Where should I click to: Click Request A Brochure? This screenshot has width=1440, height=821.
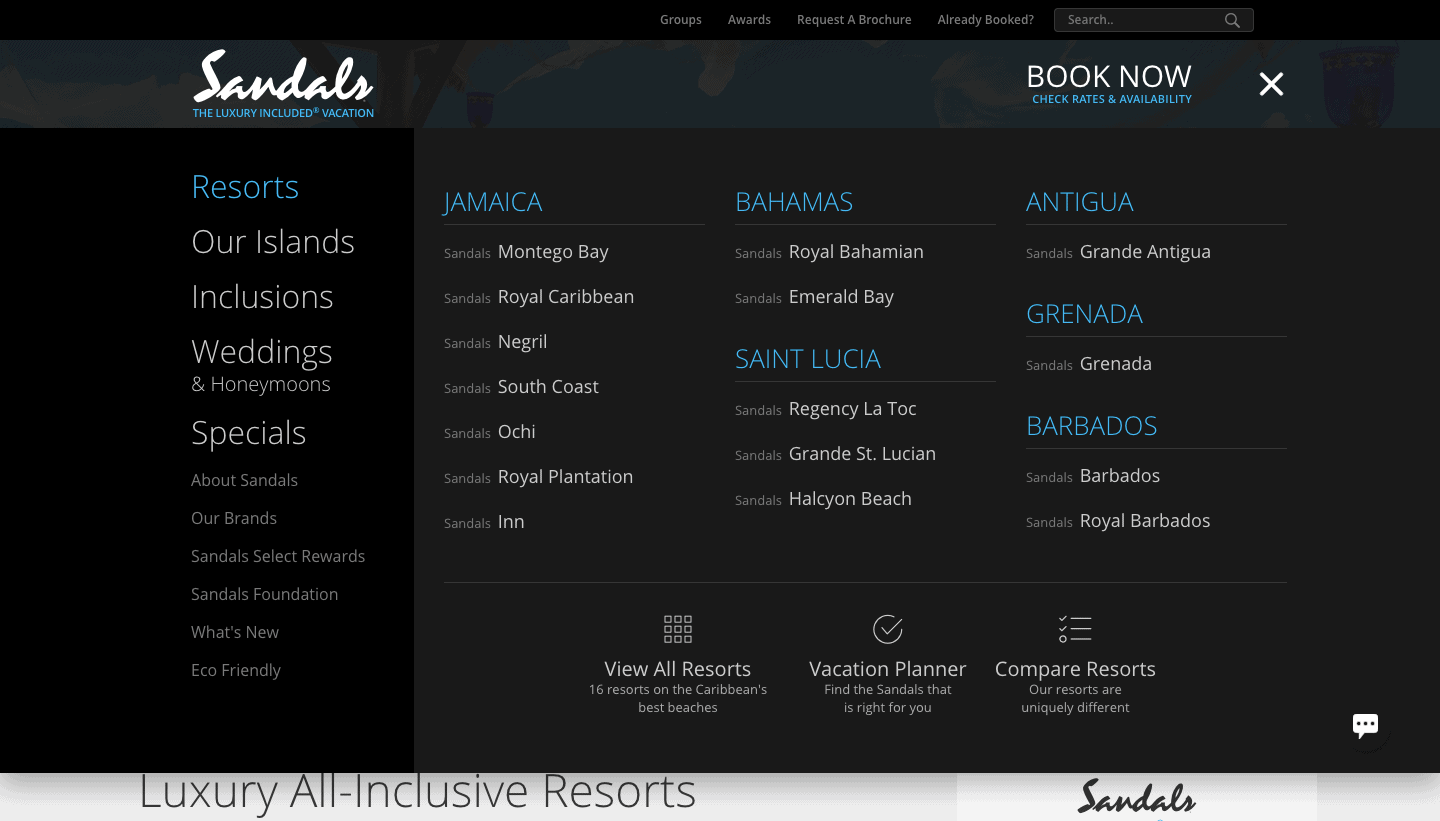click(x=854, y=20)
